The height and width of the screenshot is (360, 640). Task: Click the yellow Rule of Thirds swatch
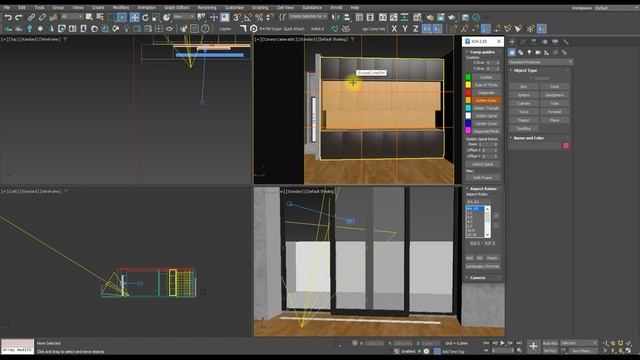(468, 85)
